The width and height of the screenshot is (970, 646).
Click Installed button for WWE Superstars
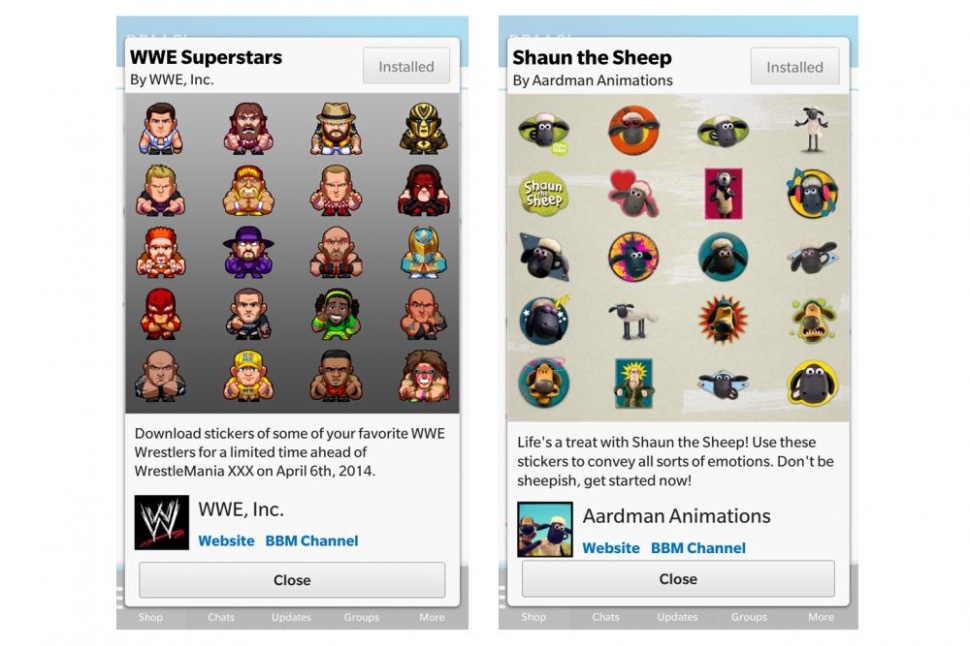[x=406, y=66]
